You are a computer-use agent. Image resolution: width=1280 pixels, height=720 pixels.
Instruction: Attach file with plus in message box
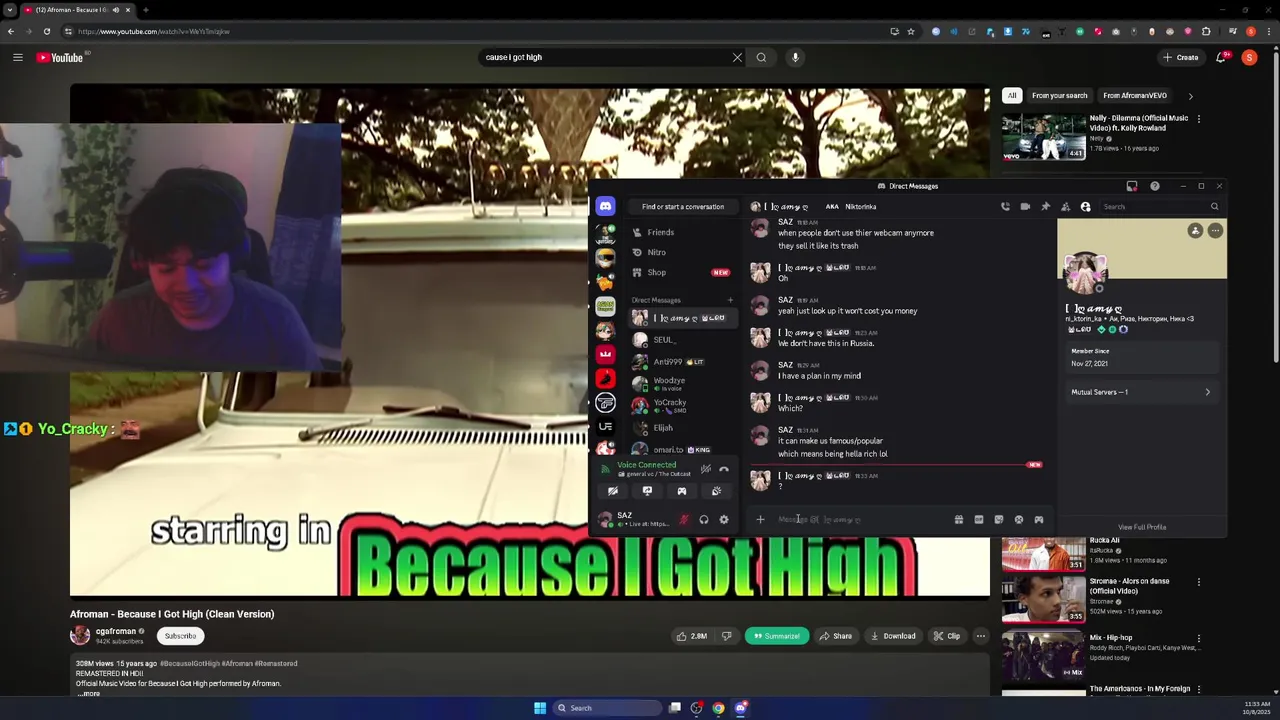tap(760, 520)
